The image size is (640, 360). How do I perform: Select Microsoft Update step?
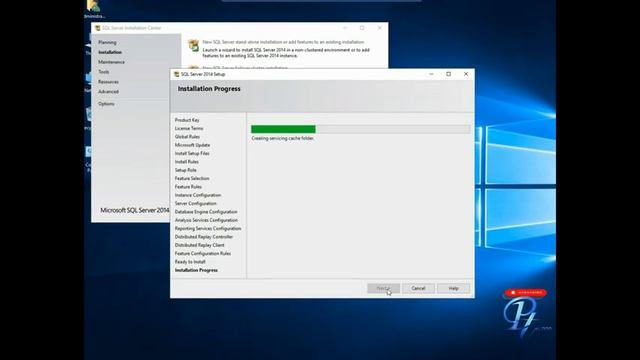tap(192, 145)
